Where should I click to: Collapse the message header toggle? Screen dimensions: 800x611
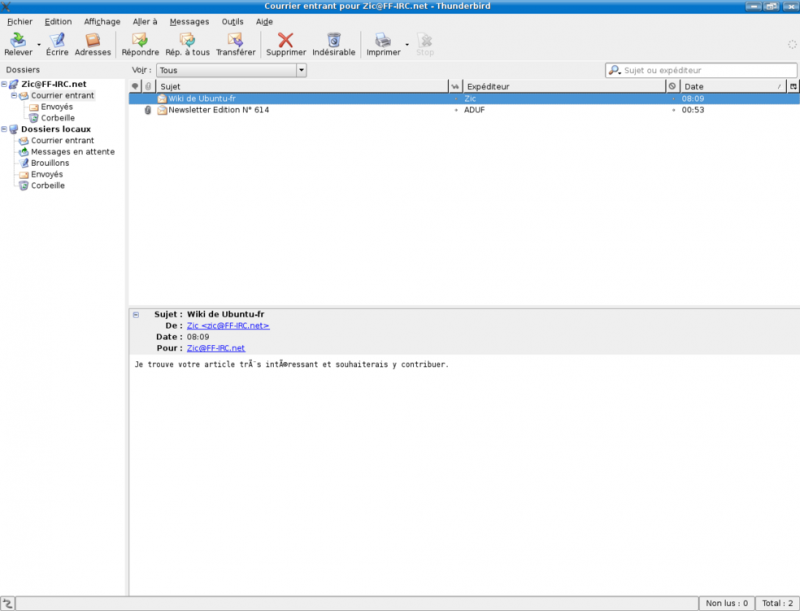[136, 314]
